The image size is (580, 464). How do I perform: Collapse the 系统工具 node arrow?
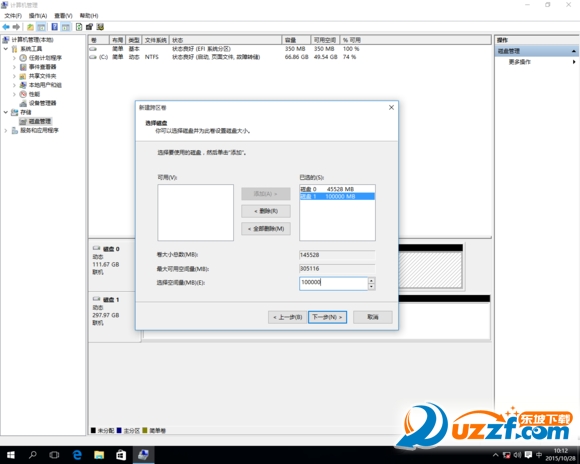point(6,49)
